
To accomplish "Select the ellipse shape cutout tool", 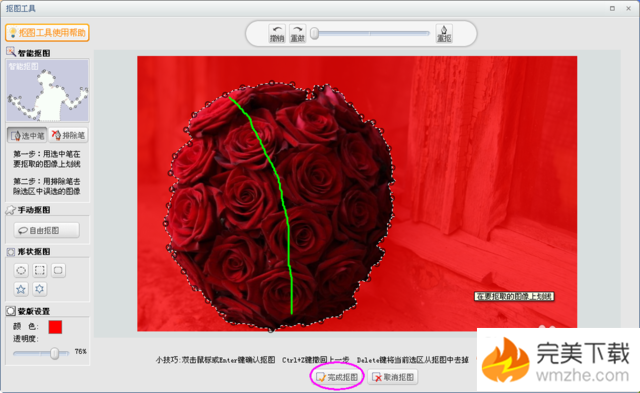I will pos(21,270).
